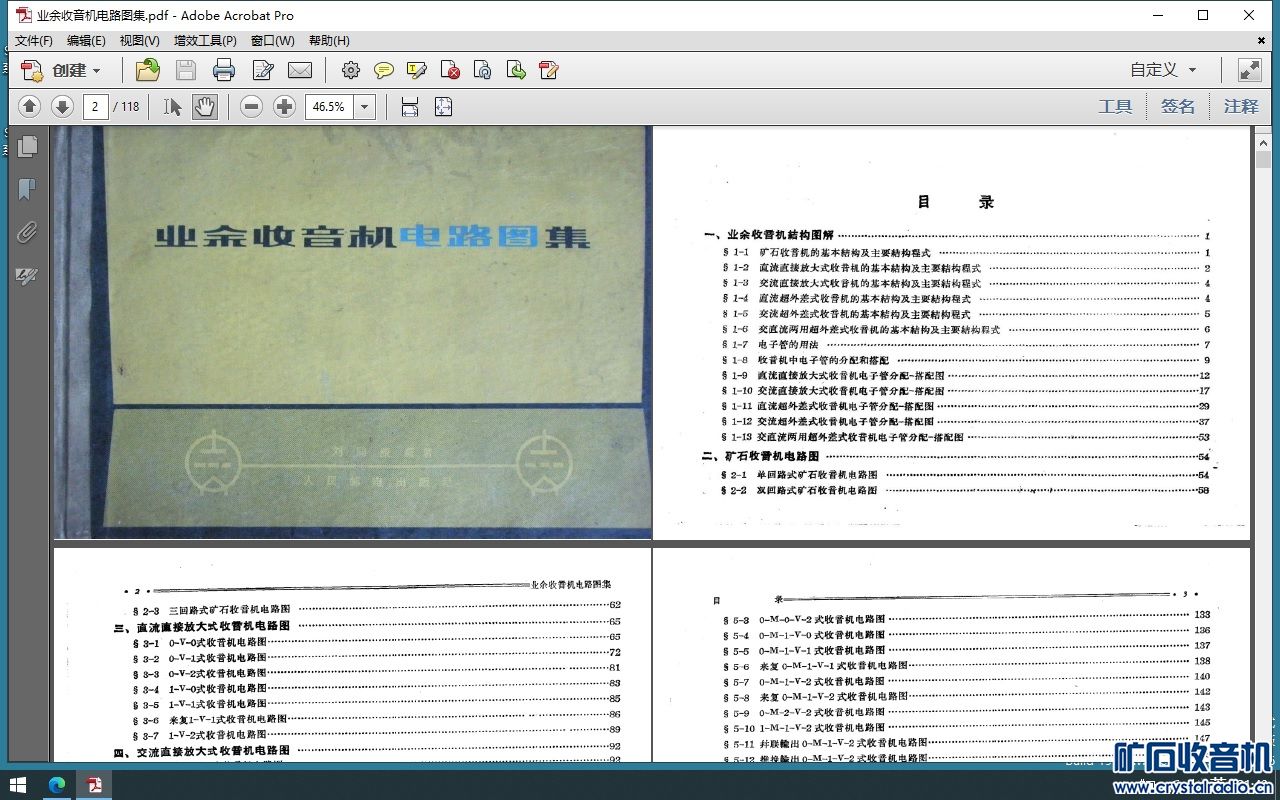Open a file with the folder icon
The image size is (1280, 800).
tap(148, 70)
